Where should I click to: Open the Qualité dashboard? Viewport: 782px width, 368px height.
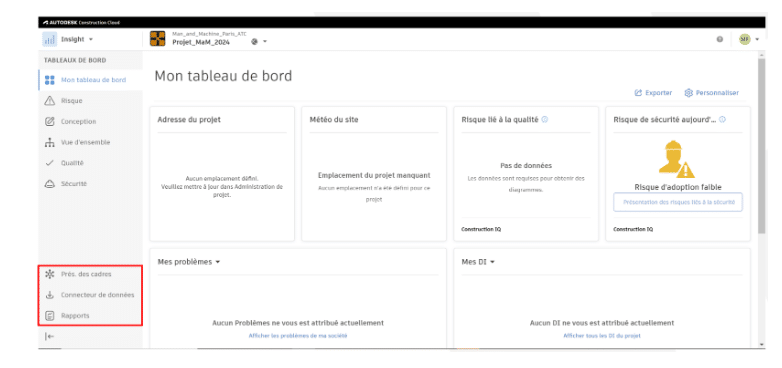90,163
